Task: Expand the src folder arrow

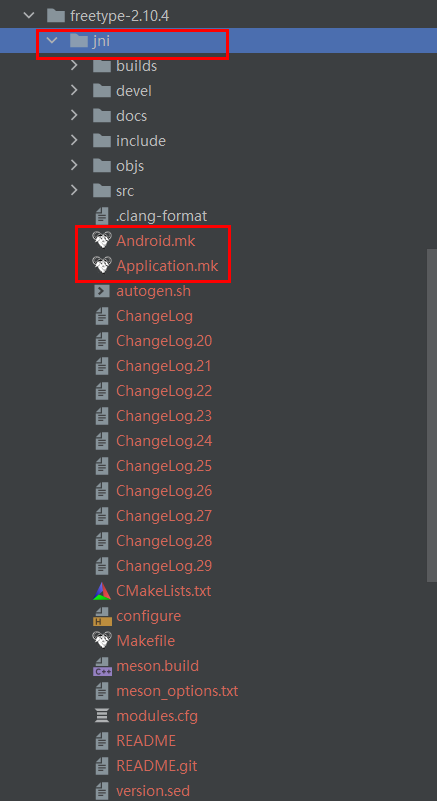Action: pos(74,191)
